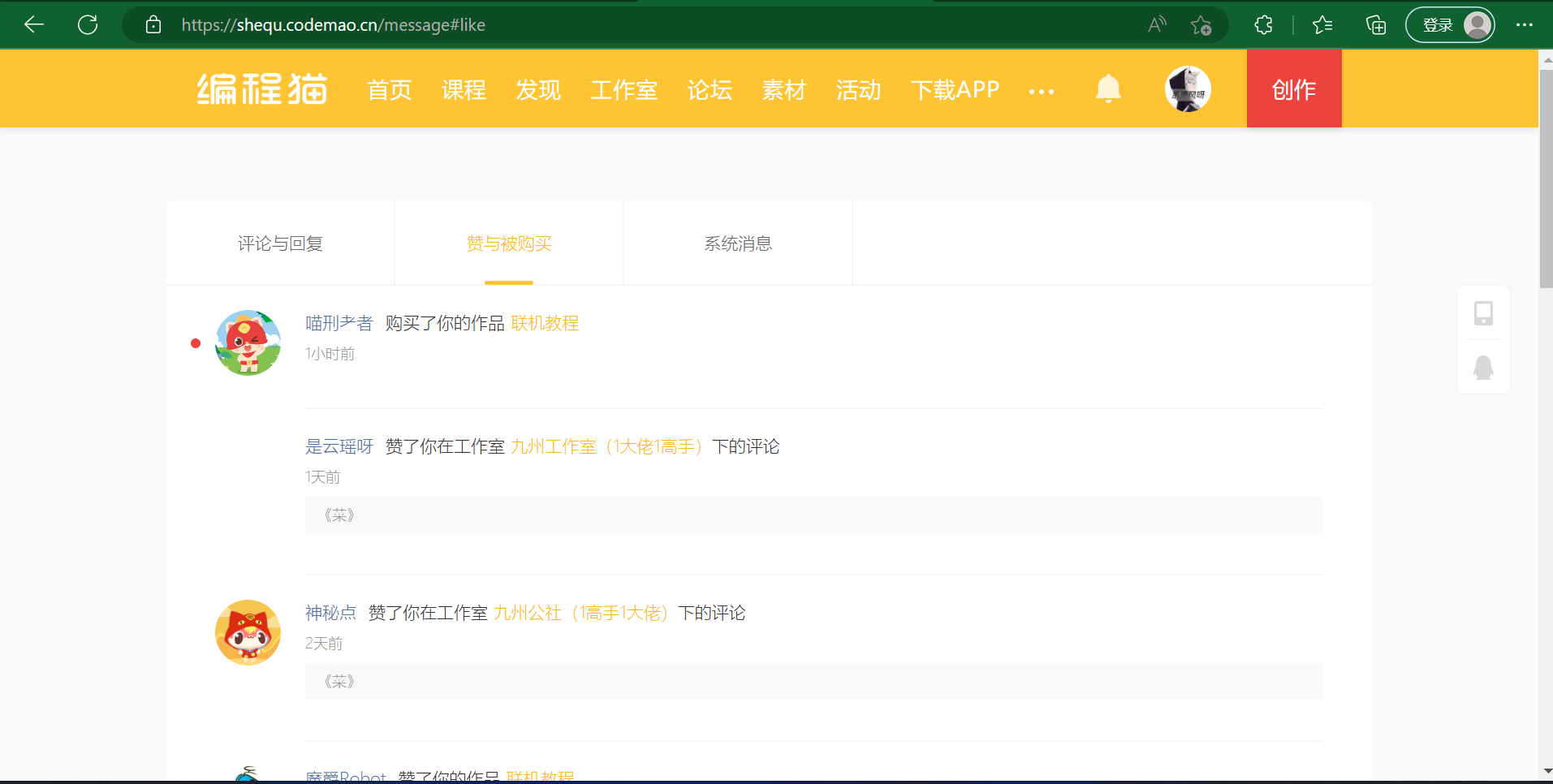Open the 活动 nav item
Viewport: 1553px width, 784px height.
click(859, 89)
